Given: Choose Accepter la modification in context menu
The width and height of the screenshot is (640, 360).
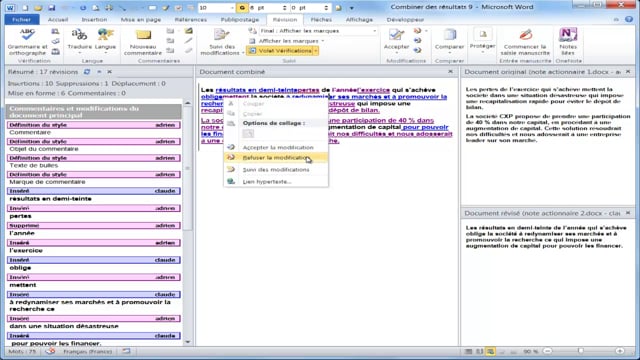Looking at the screenshot, I should point(276,147).
